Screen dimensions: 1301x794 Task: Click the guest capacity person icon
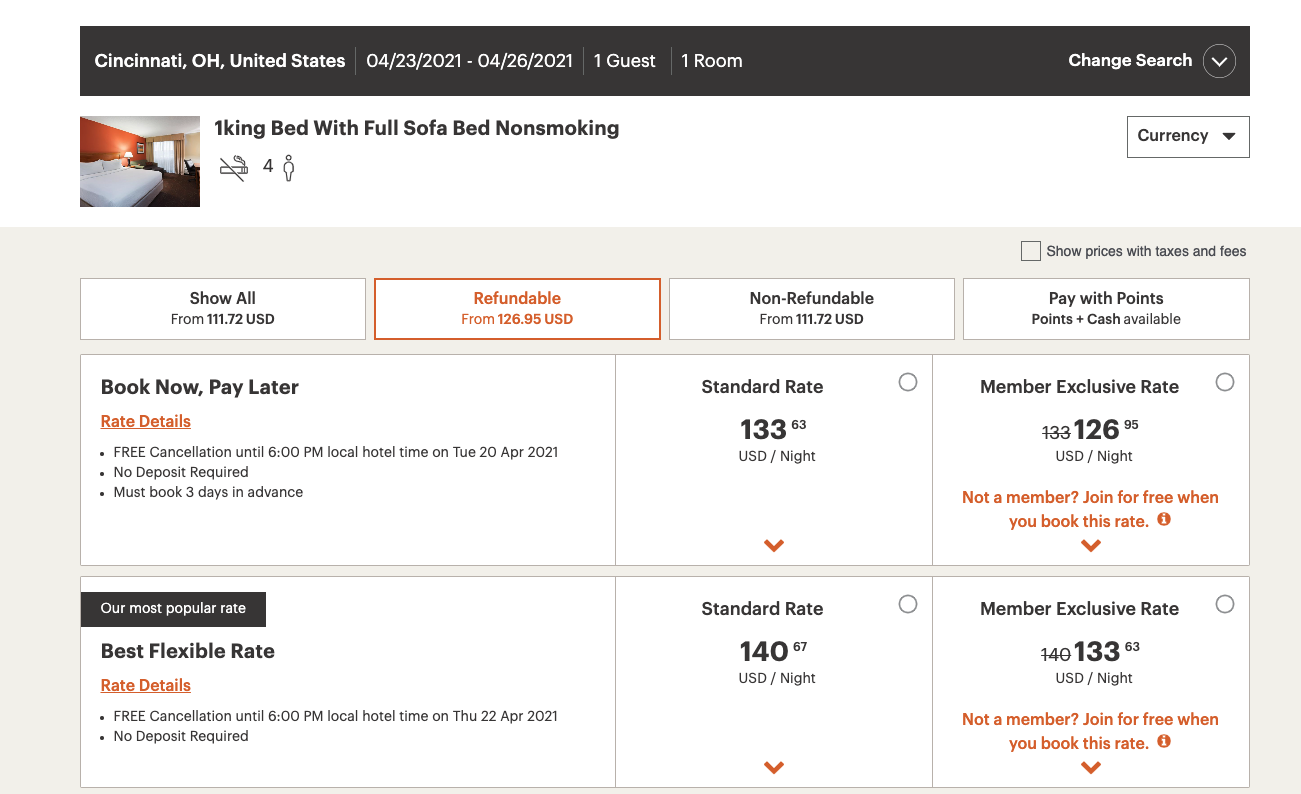click(x=288, y=167)
